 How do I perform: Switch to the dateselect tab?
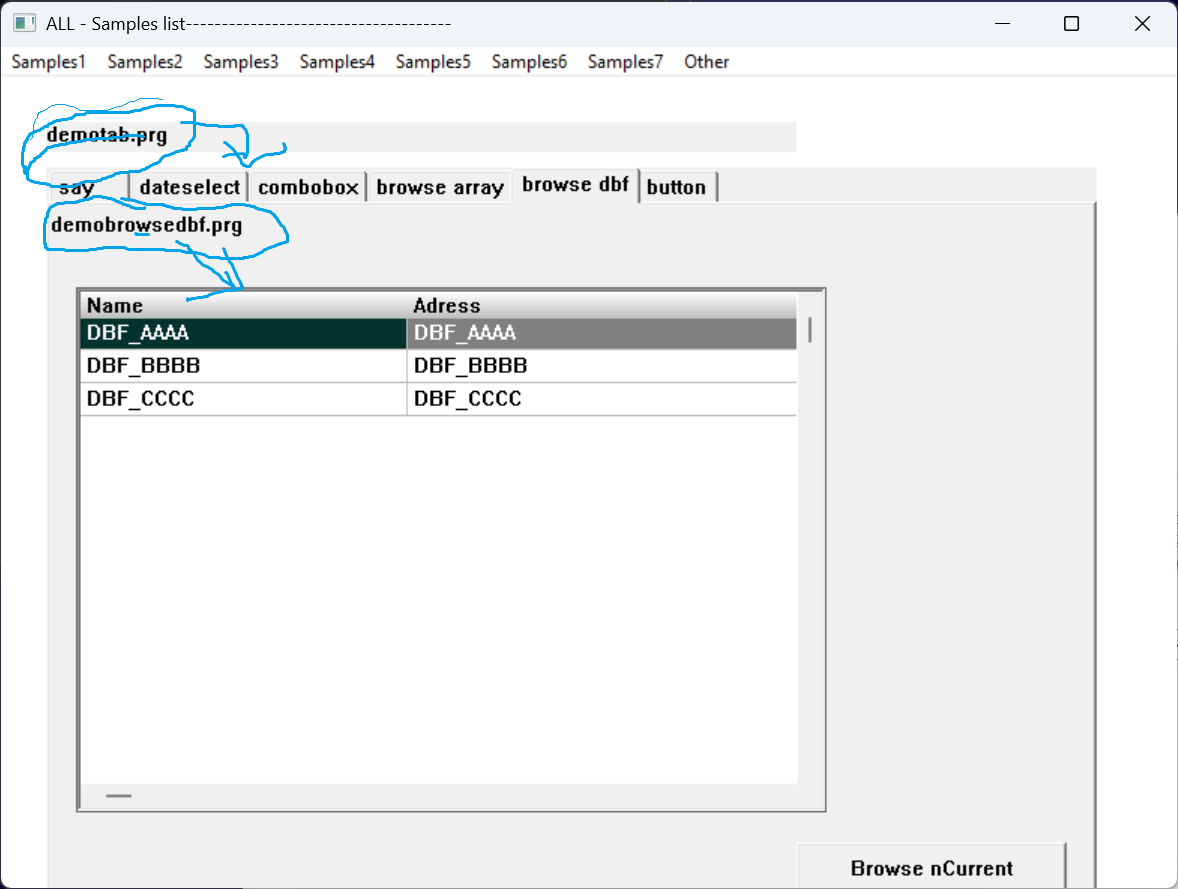189,187
